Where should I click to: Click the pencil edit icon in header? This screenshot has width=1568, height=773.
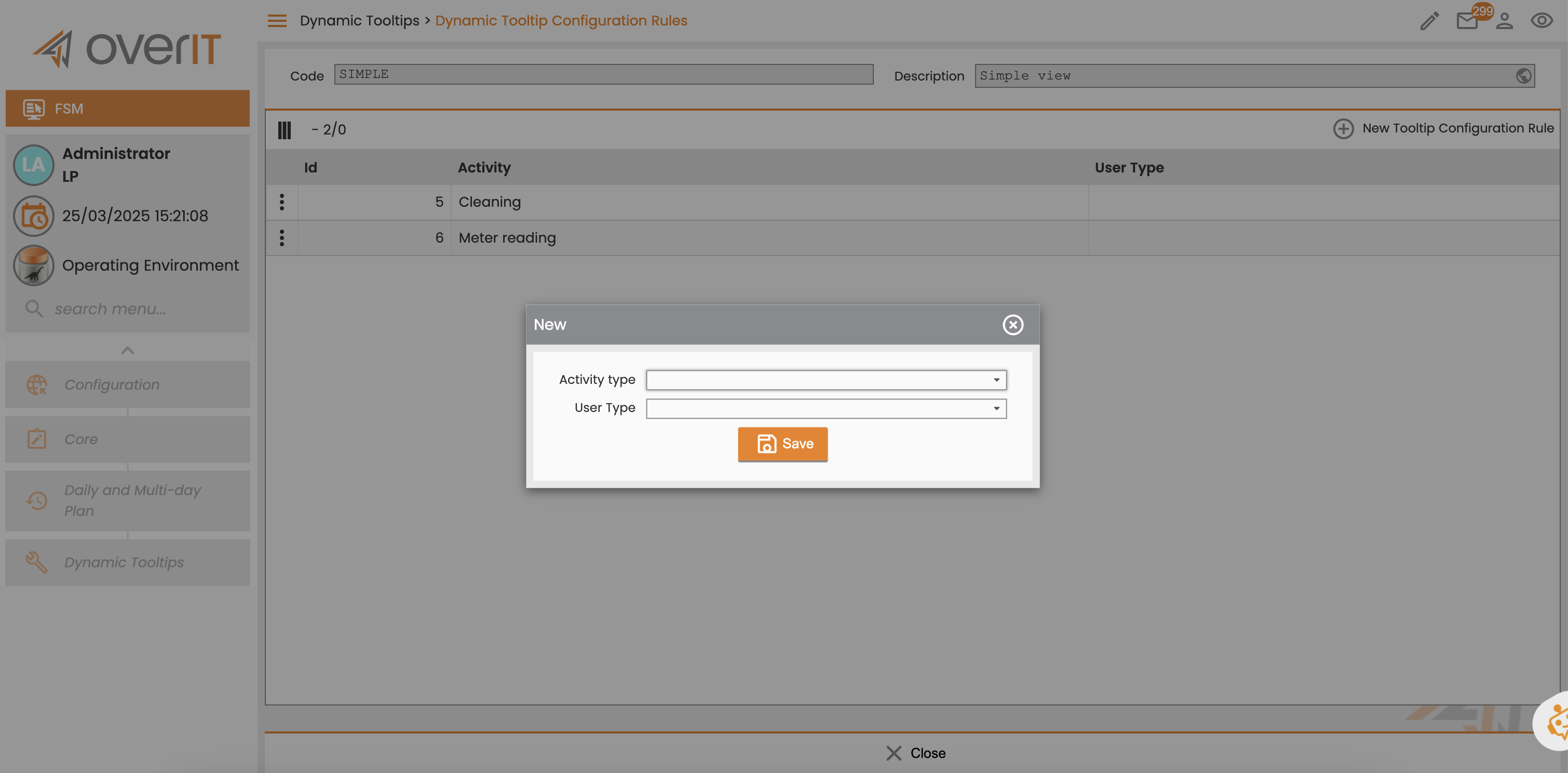click(x=1429, y=21)
